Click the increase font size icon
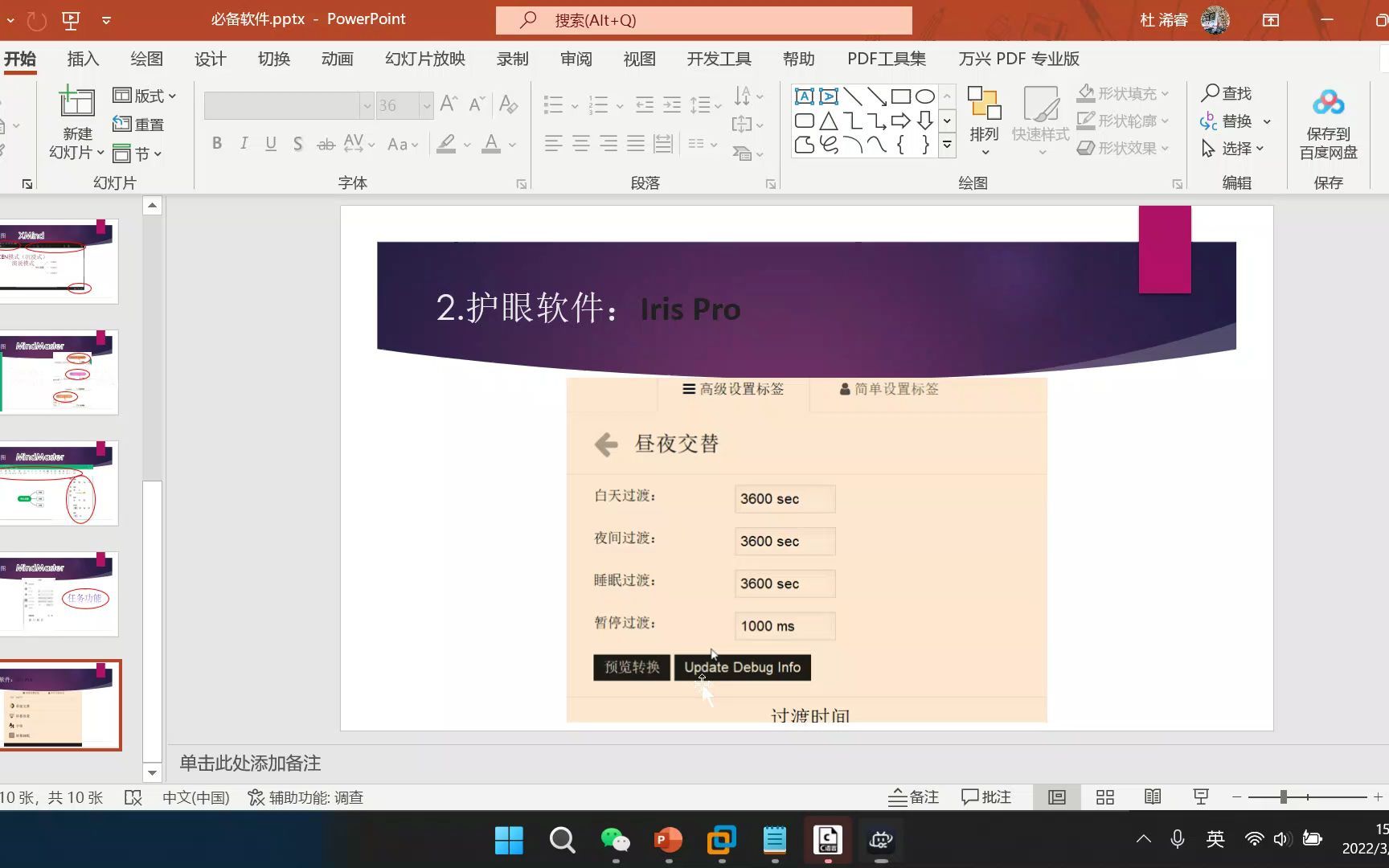The height and width of the screenshot is (868, 1389). point(449,104)
